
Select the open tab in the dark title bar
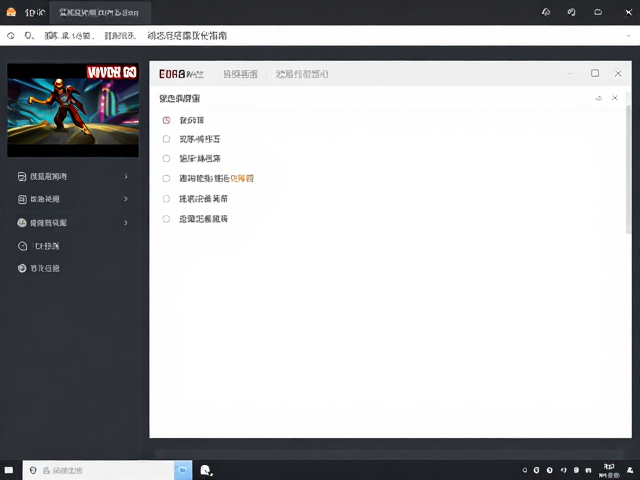100,13
